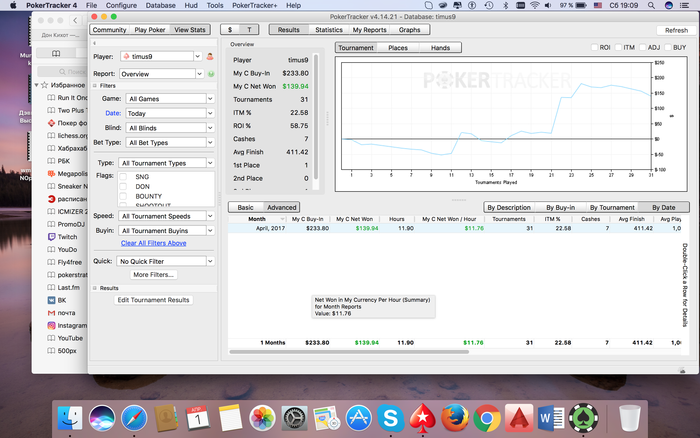
Task: Check the BOUNTY flag checkbox
Action: (x=123, y=196)
